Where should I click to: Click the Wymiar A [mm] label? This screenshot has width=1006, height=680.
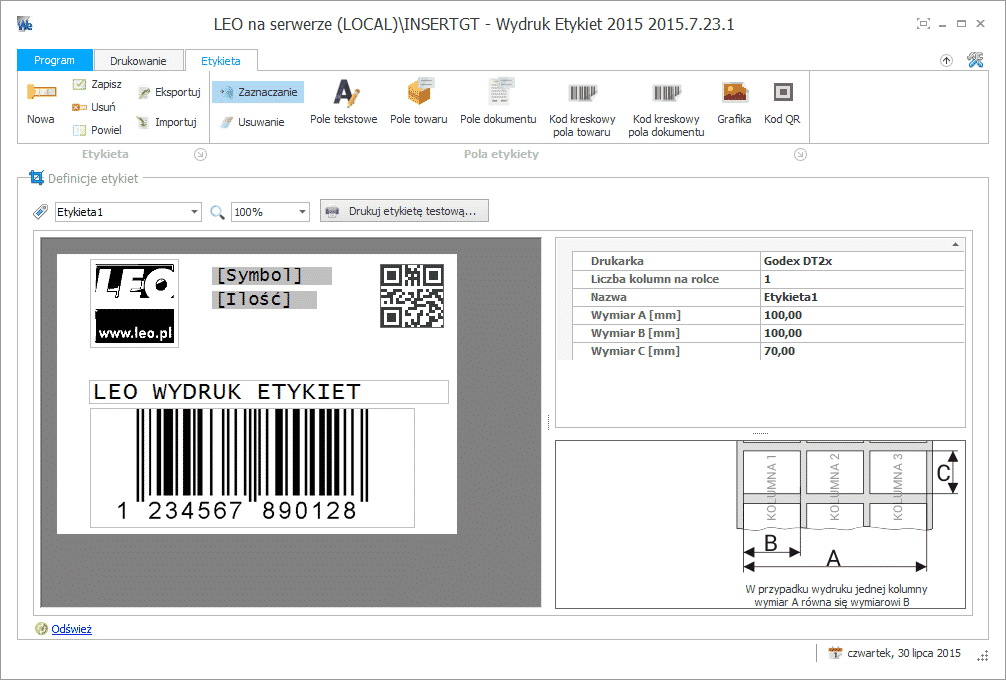point(636,315)
